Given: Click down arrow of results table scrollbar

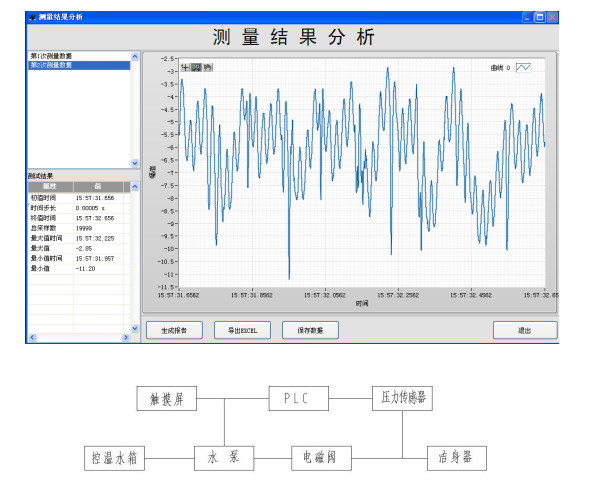Looking at the screenshot, I should (135, 328).
